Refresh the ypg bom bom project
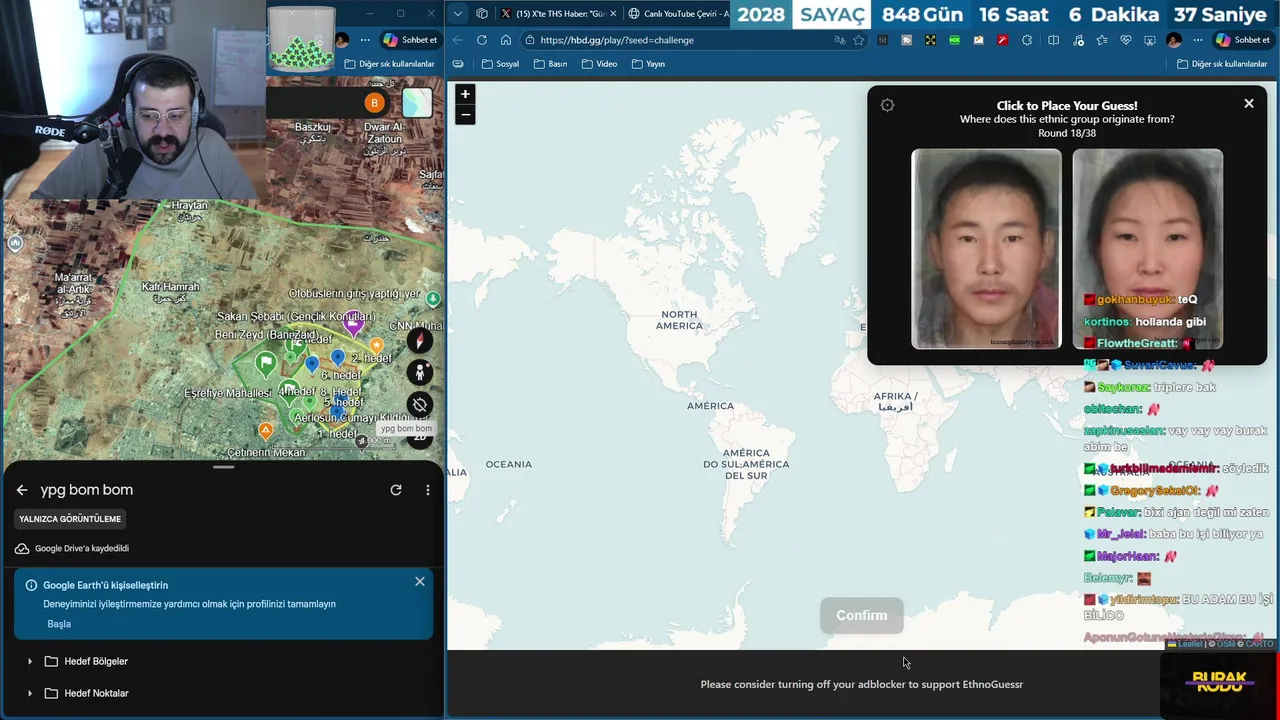This screenshot has height=720, width=1280. 396,490
